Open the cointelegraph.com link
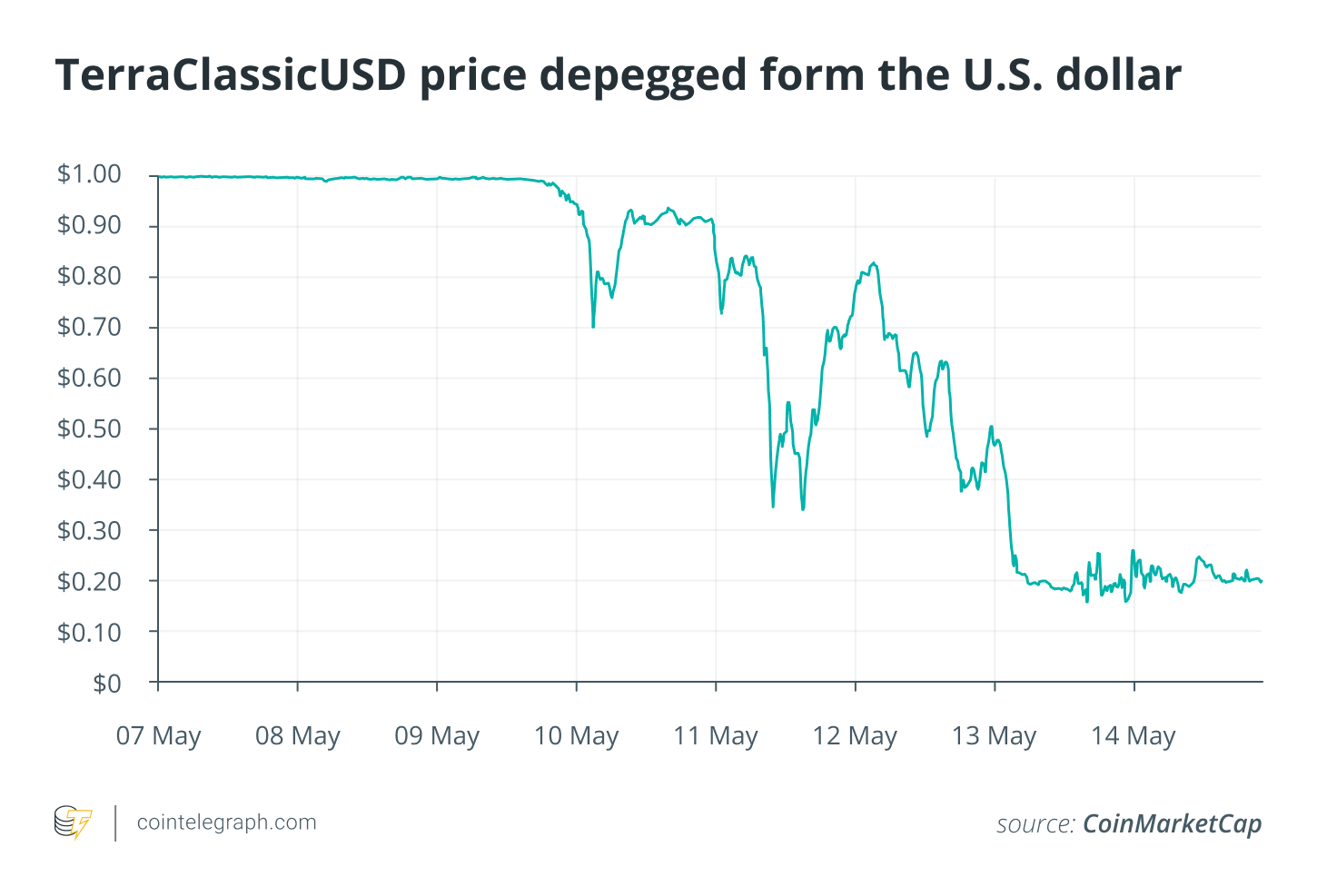This screenshot has width=1317, height=896. click(x=226, y=822)
